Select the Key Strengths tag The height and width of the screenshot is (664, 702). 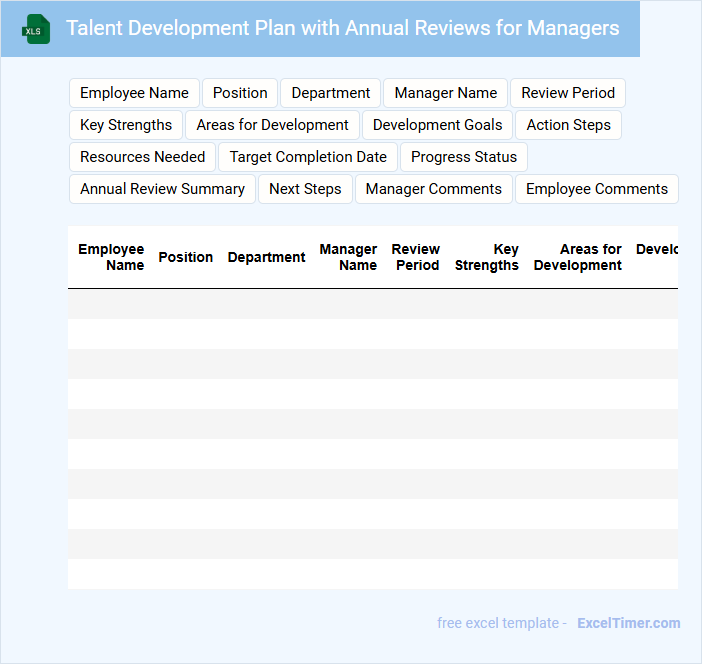pos(126,125)
